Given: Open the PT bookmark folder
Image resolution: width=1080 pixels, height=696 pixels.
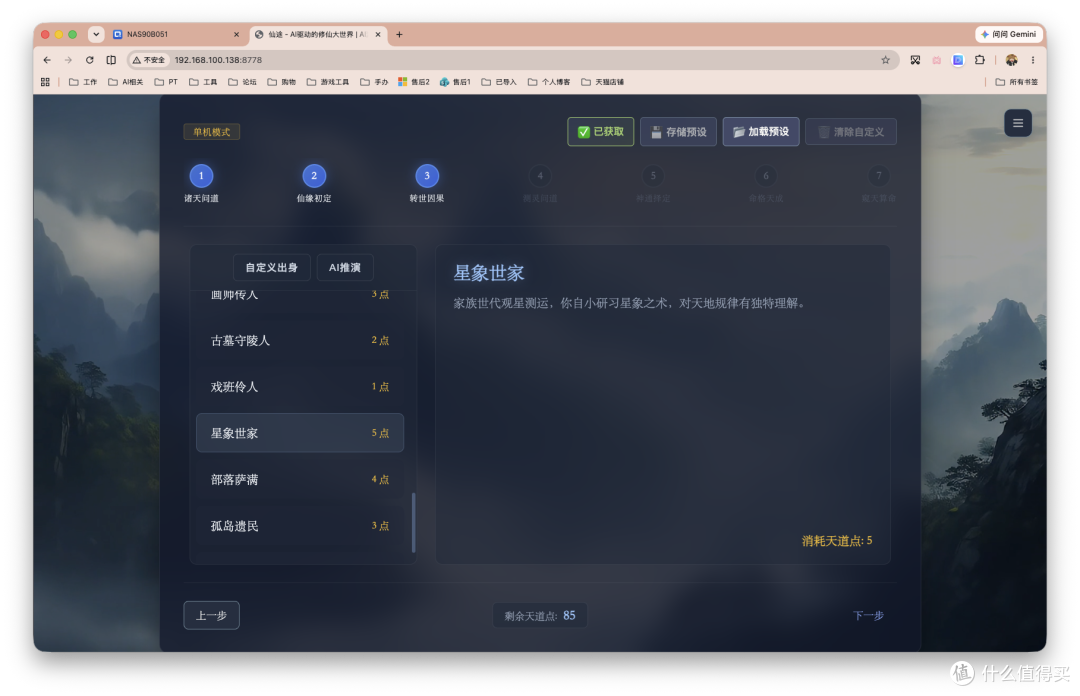Looking at the screenshot, I should 166,82.
